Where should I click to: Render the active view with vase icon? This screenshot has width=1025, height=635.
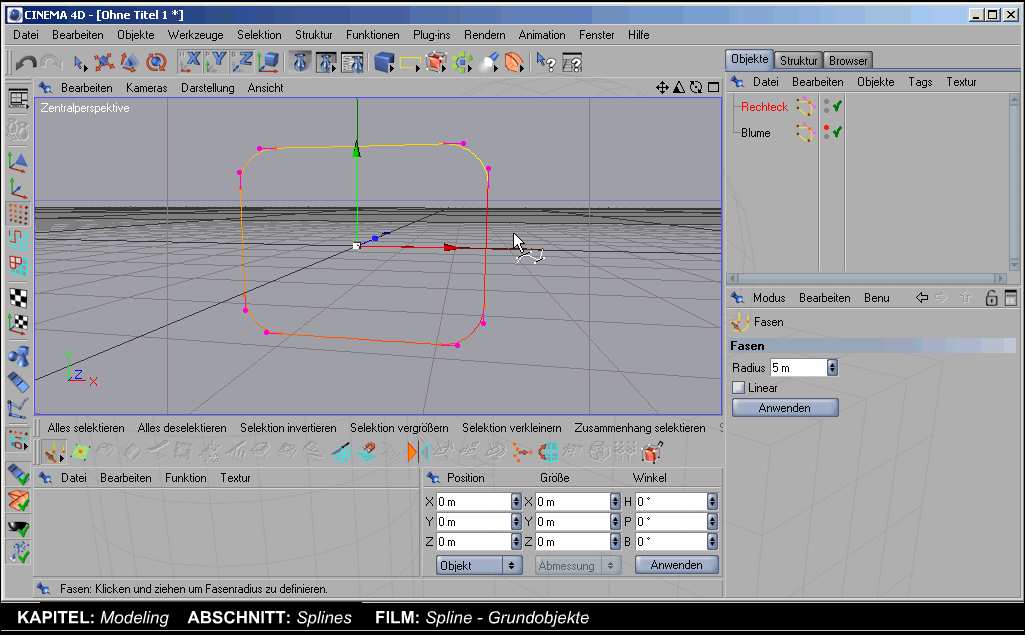pyautogui.click(x=300, y=62)
